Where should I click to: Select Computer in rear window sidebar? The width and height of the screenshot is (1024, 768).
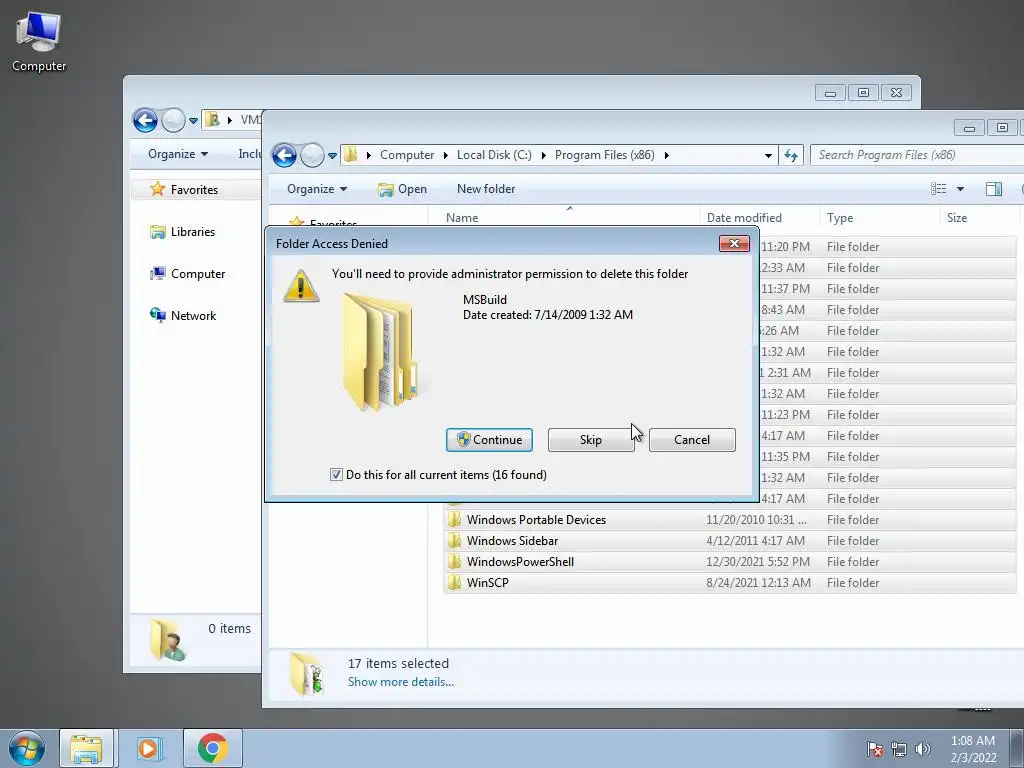198,274
